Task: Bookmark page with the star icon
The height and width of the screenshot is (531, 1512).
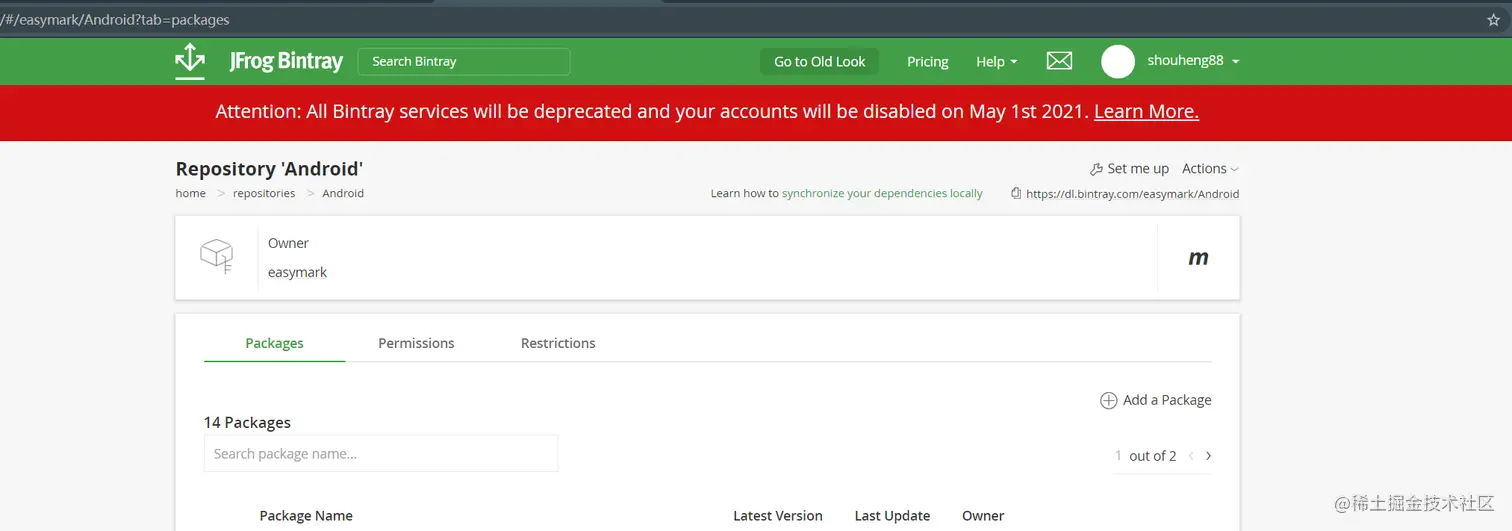Action: coord(1495,19)
